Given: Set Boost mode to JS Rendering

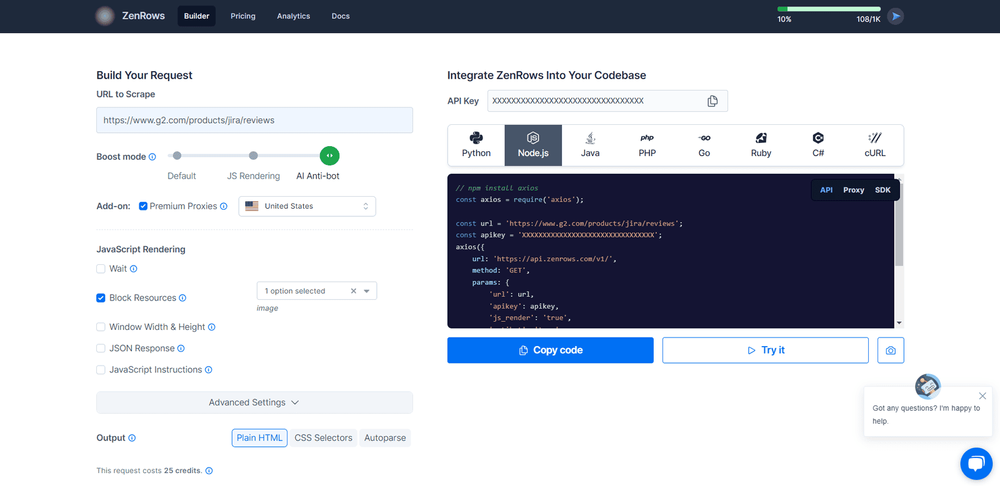Looking at the screenshot, I should [253, 156].
